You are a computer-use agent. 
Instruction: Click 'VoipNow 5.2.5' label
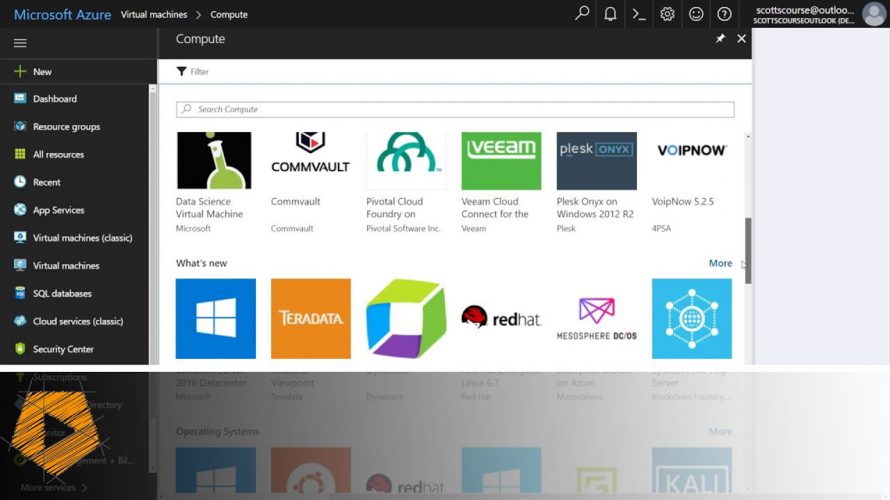tap(683, 201)
